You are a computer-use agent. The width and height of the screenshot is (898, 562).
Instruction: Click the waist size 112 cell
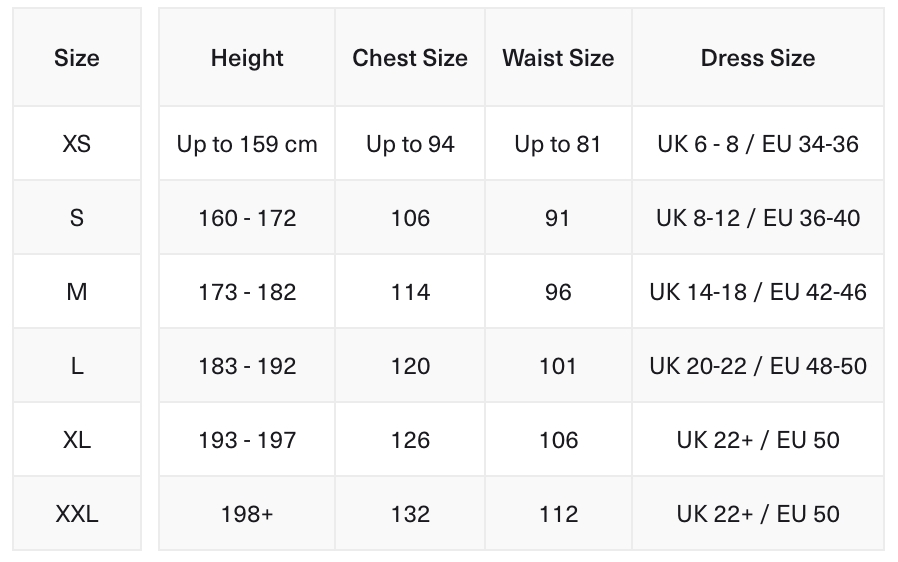coord(558,514)
